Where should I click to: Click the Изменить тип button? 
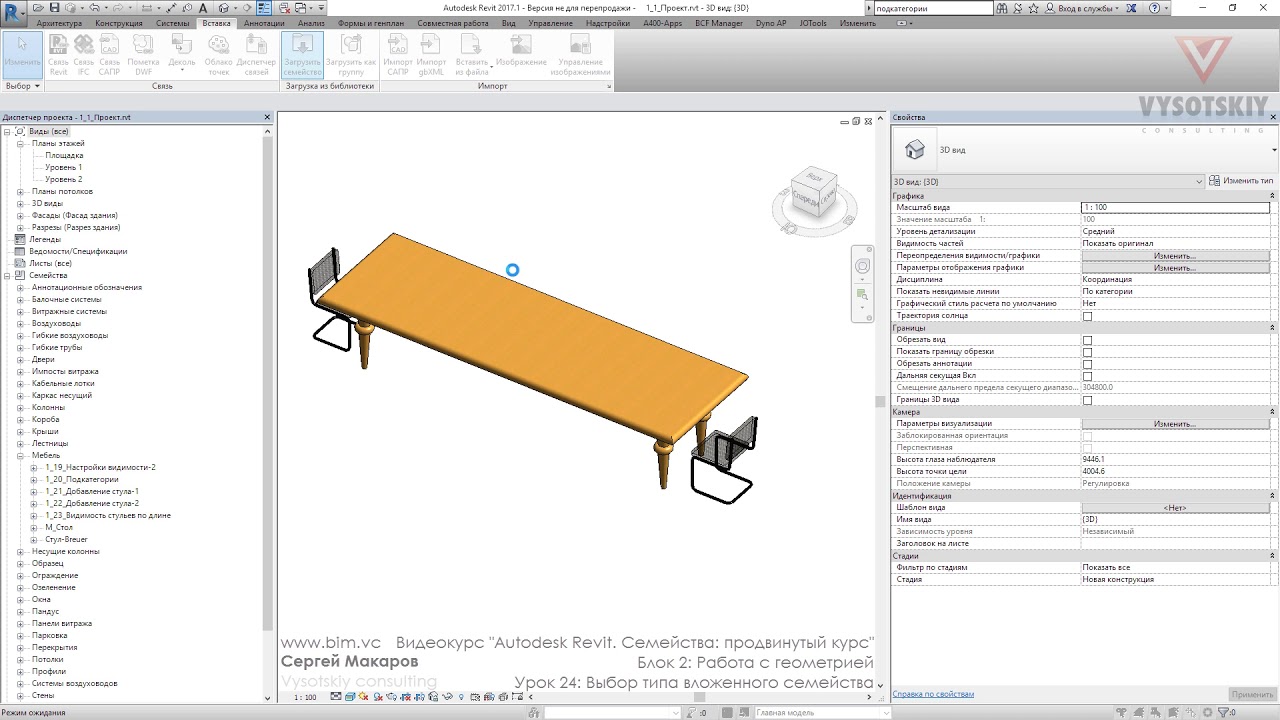(x=1241, y=181)
